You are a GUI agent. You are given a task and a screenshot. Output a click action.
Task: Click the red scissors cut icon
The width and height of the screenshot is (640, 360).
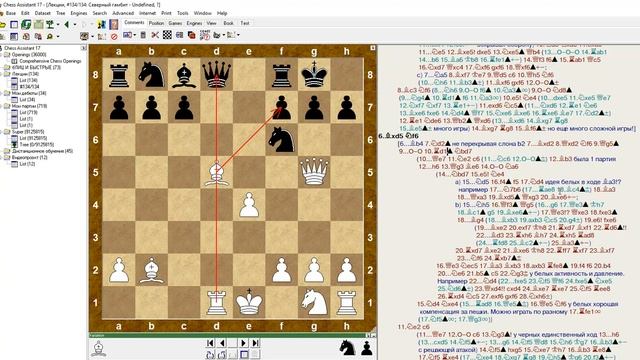[x=155, y=36]
